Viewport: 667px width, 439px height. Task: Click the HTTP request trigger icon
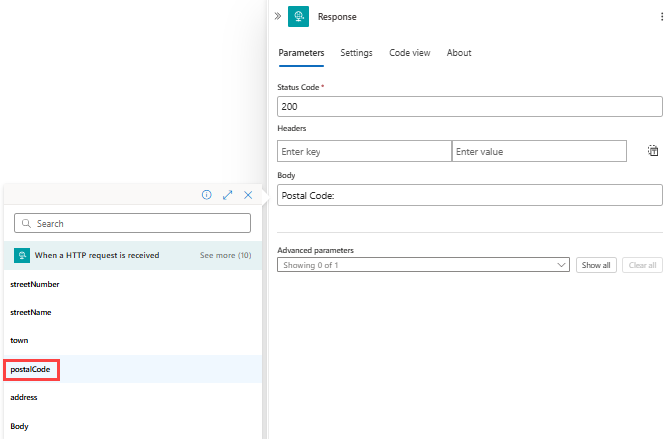click(x=21, y=255)
